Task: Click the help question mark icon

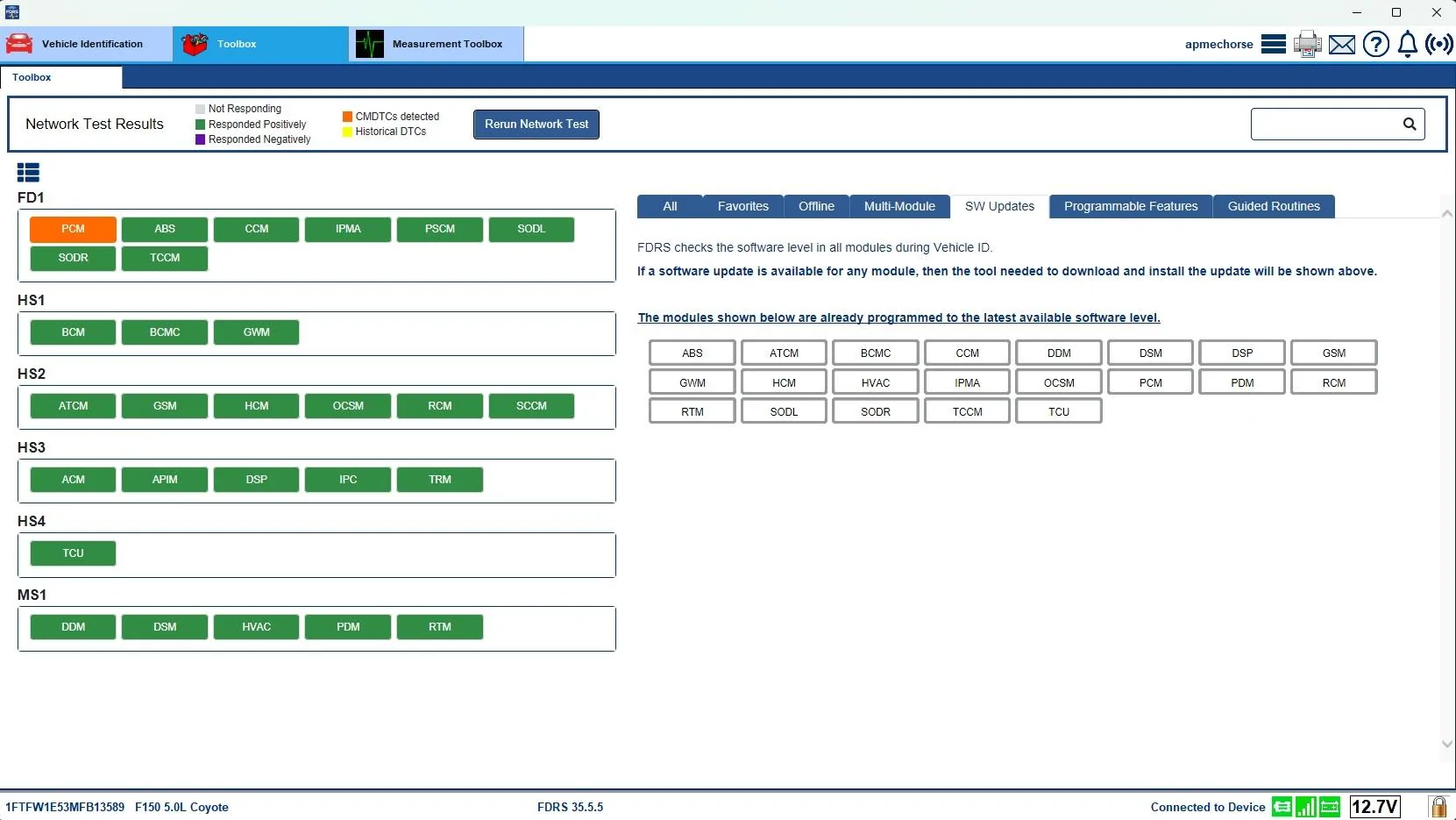Action: tap(1376, 44)
